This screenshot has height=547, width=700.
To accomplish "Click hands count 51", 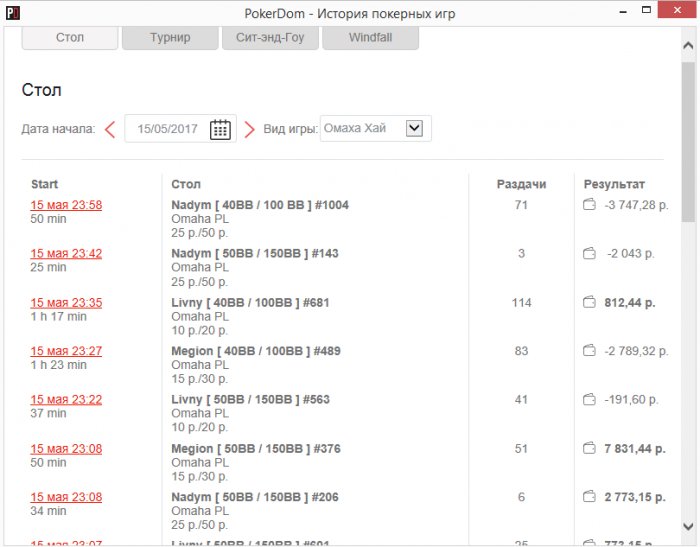I will click(521, 448).
